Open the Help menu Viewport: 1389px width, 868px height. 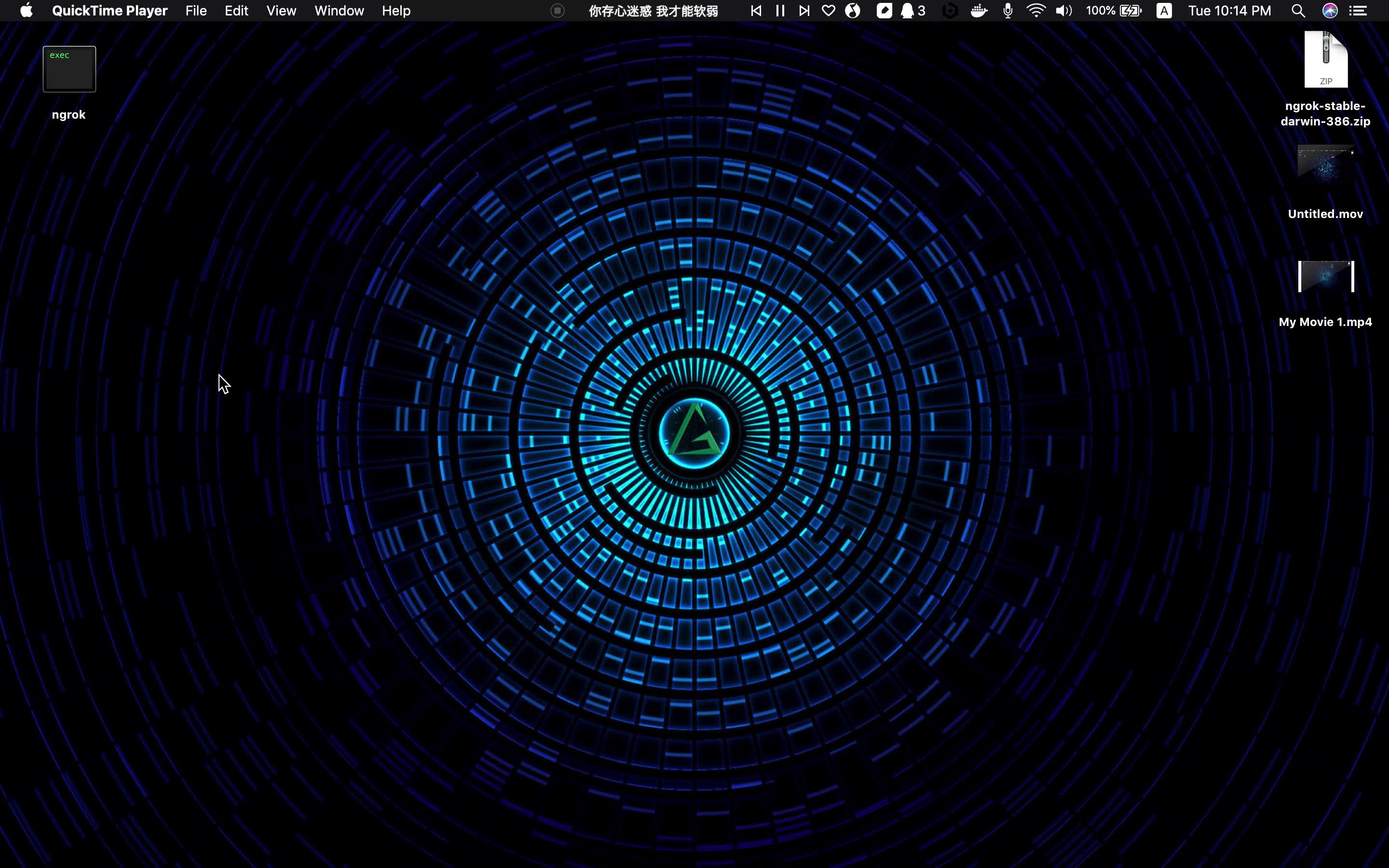point(396,10)
